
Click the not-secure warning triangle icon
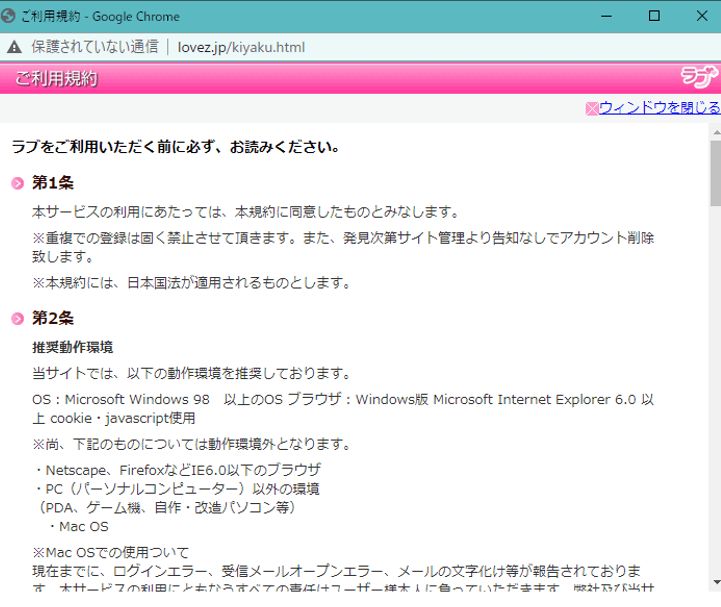[14, 47]
